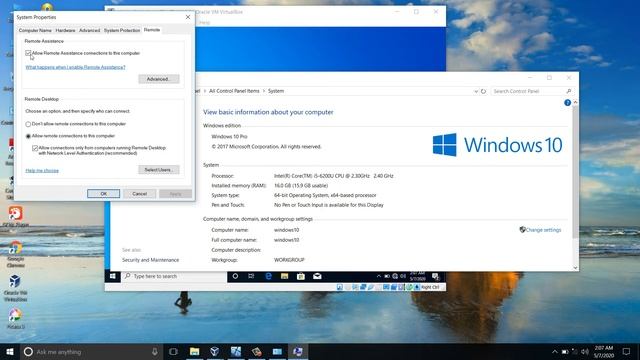Open host Action Center notifications icon
The image size is (640, 360).
click(627, 352)
